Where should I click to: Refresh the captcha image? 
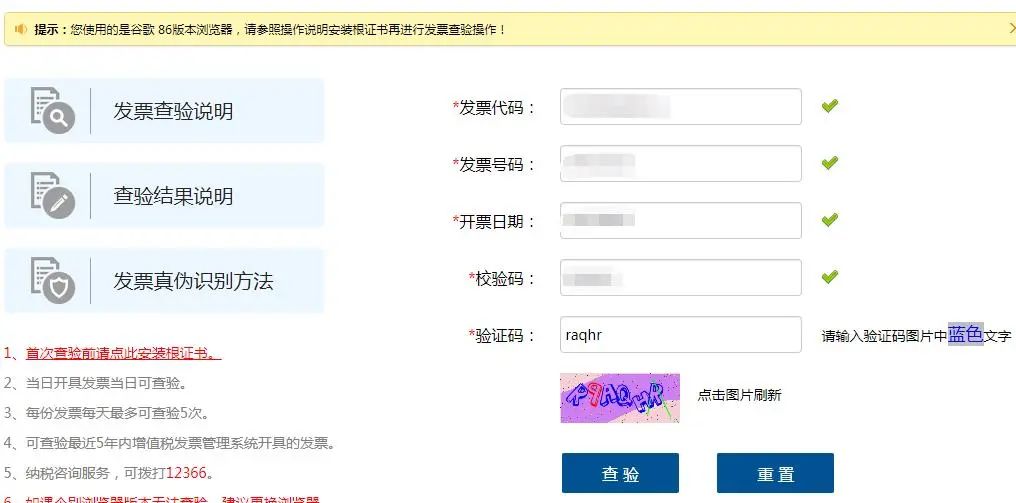[620, 398]
